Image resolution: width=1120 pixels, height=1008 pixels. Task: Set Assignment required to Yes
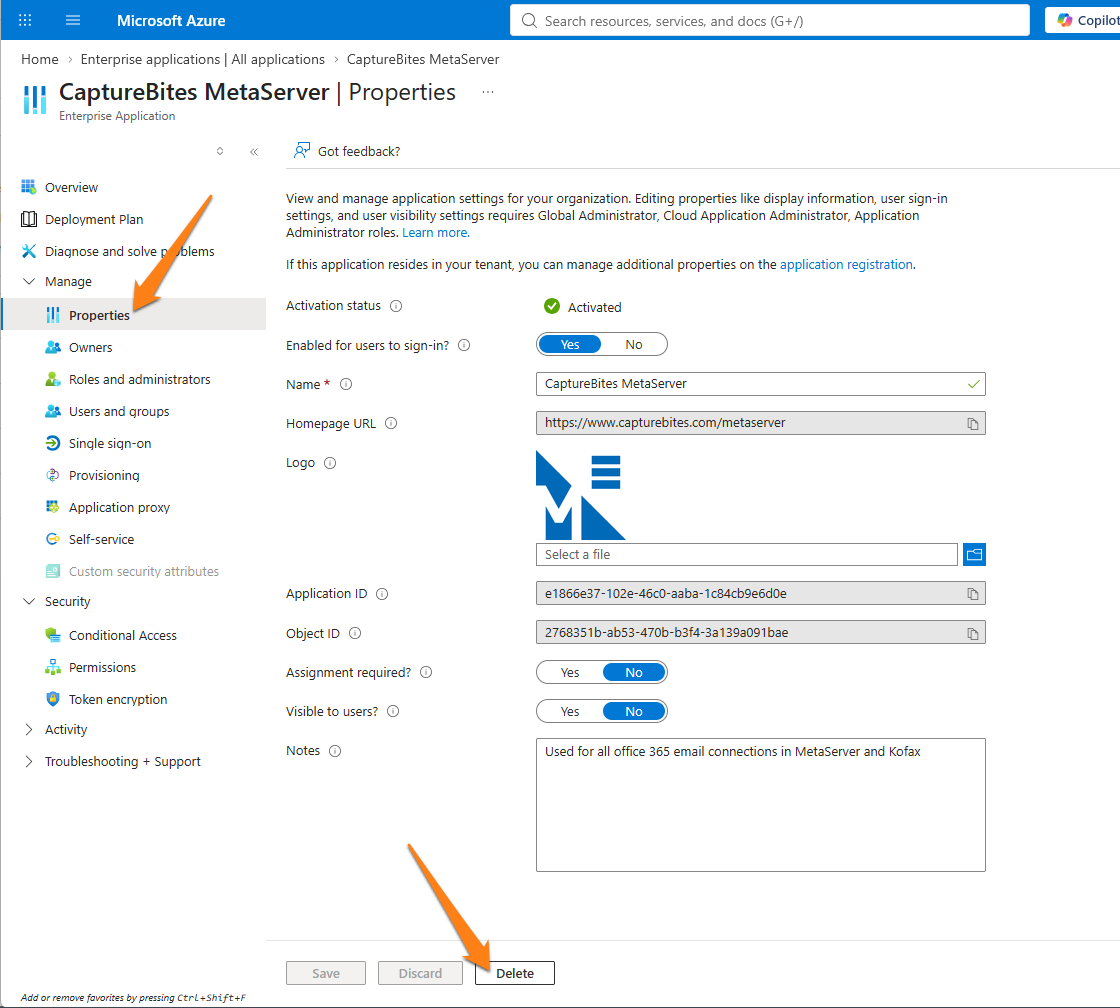coord(569,672)
